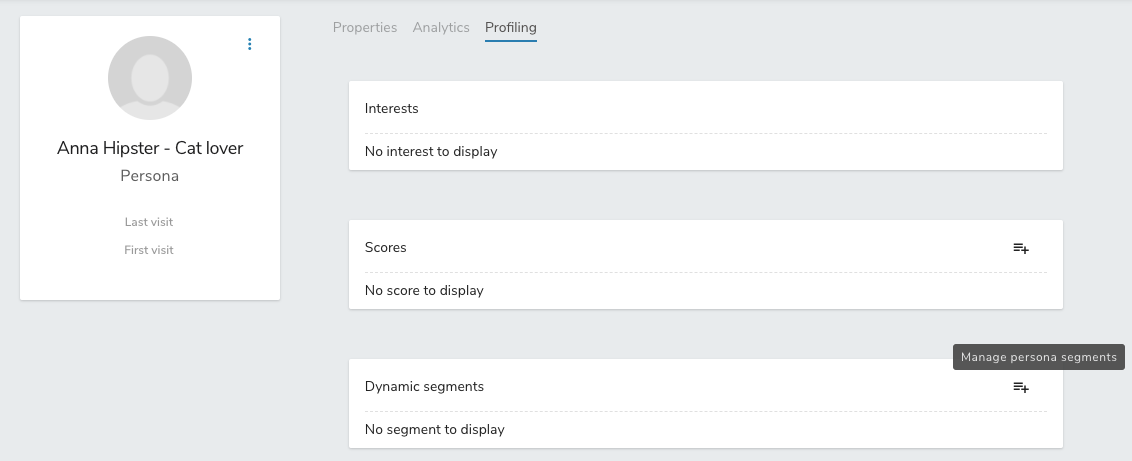This screenshot has width=1132, height=461.
Task: Click the No score to display text
Action: point(424,291)
